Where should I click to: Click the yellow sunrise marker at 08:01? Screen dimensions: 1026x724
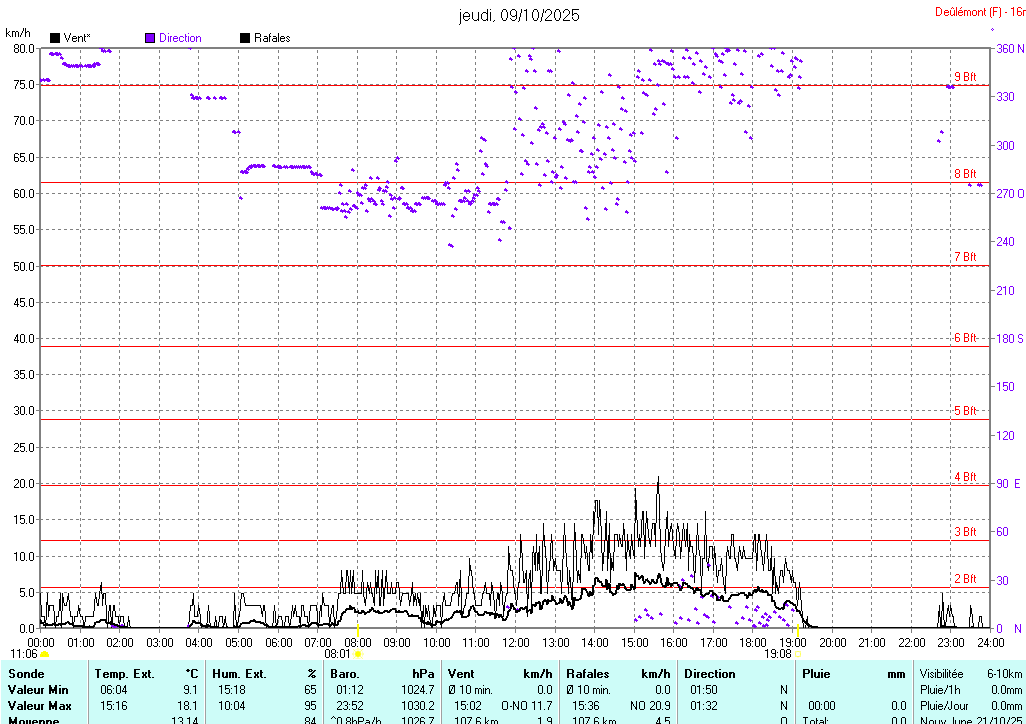click(x=357, y=654)
